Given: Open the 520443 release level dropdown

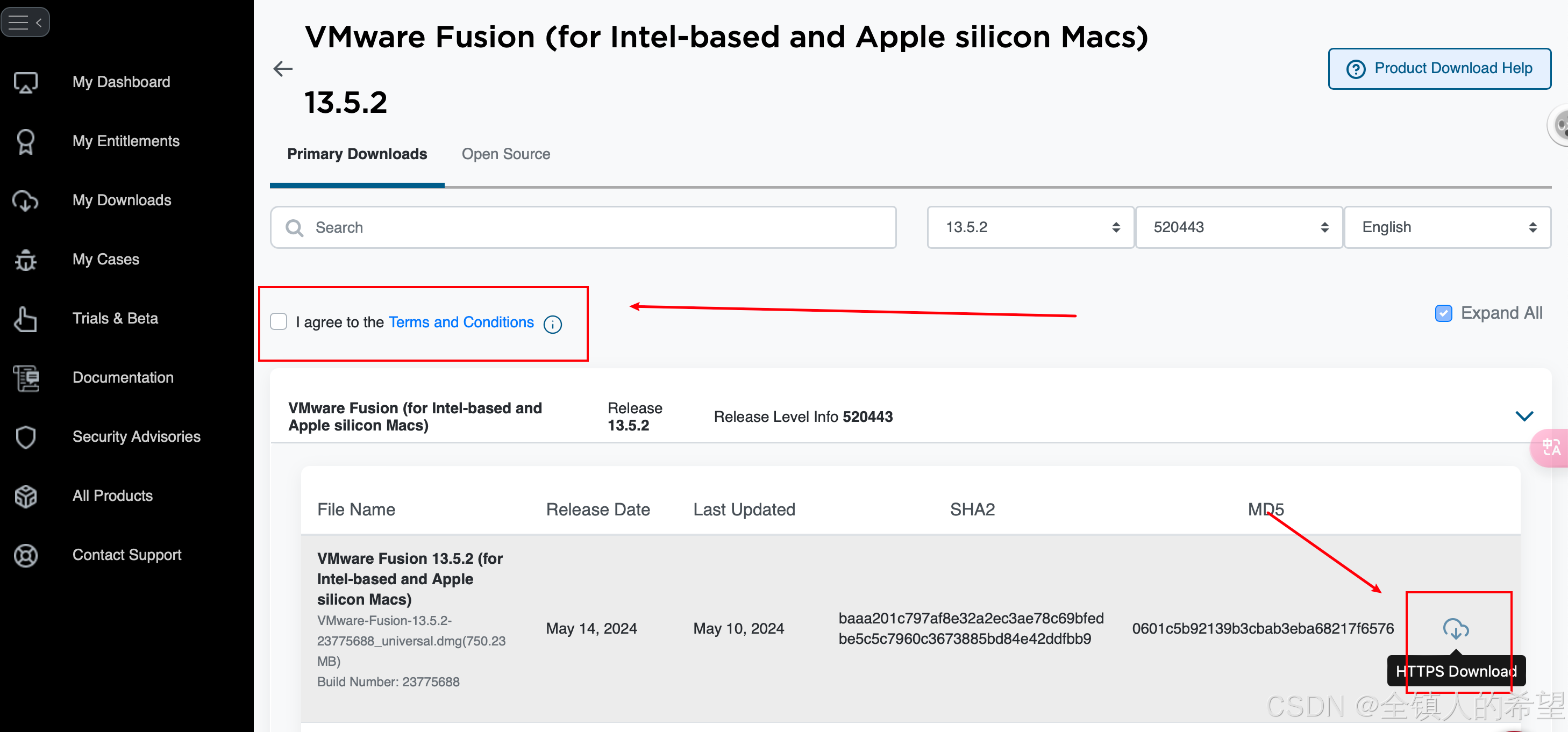Looking at the screenshot, I should click(1239, 227).
